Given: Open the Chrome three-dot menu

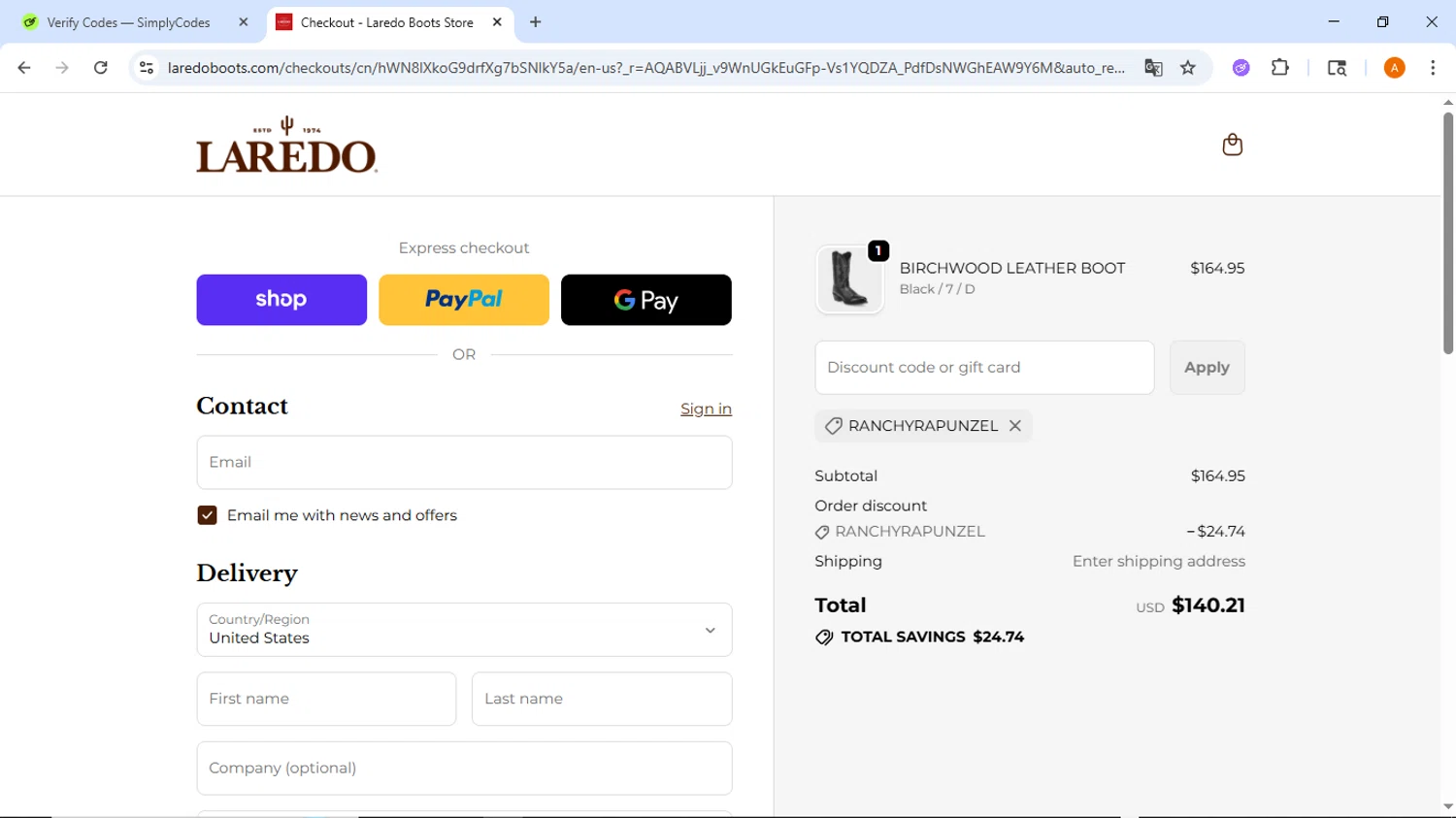Looking at the screenshot, I should [1433, 68].
